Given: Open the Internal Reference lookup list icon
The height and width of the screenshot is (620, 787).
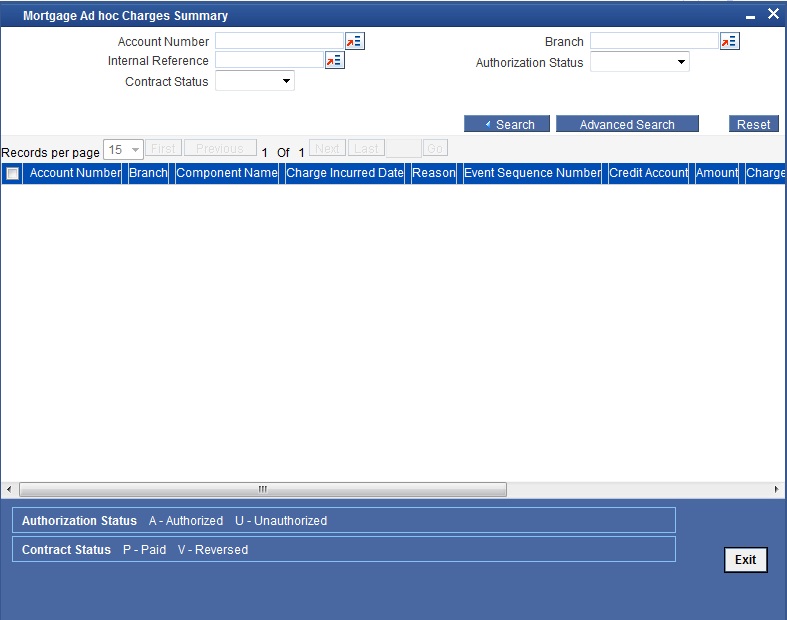Looking at the screenshot, I should [335, 61].
